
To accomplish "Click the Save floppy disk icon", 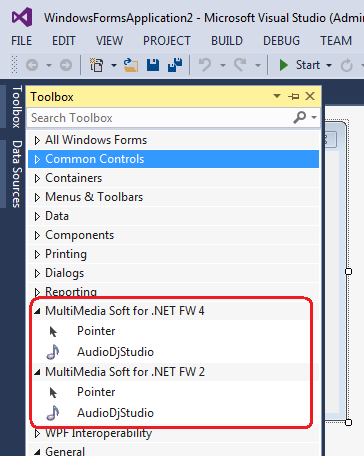I will click(x=153, y=65).
